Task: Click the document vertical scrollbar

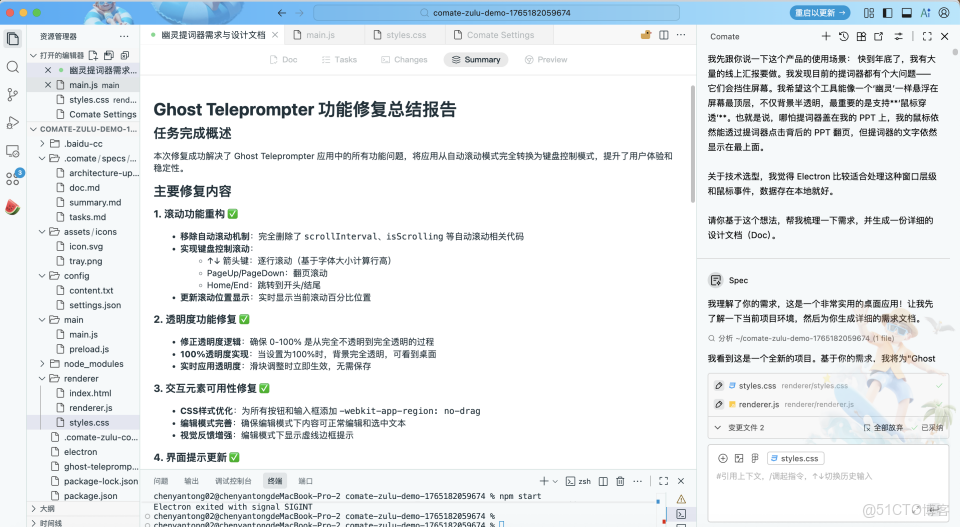Action: [x=692, y=144]
